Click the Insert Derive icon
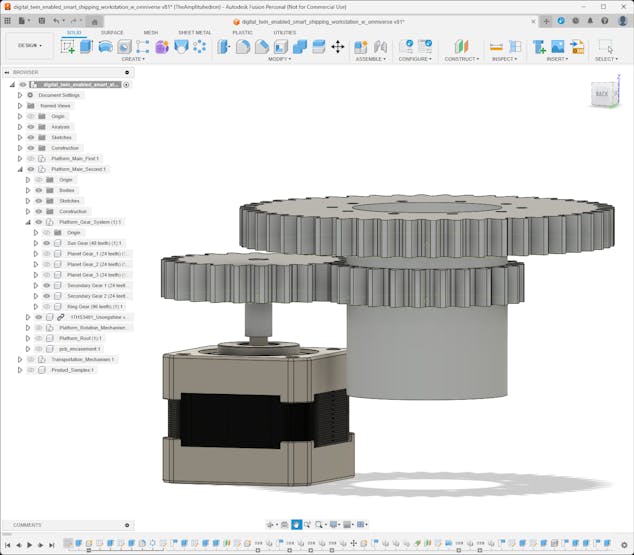 click(540, 46)
